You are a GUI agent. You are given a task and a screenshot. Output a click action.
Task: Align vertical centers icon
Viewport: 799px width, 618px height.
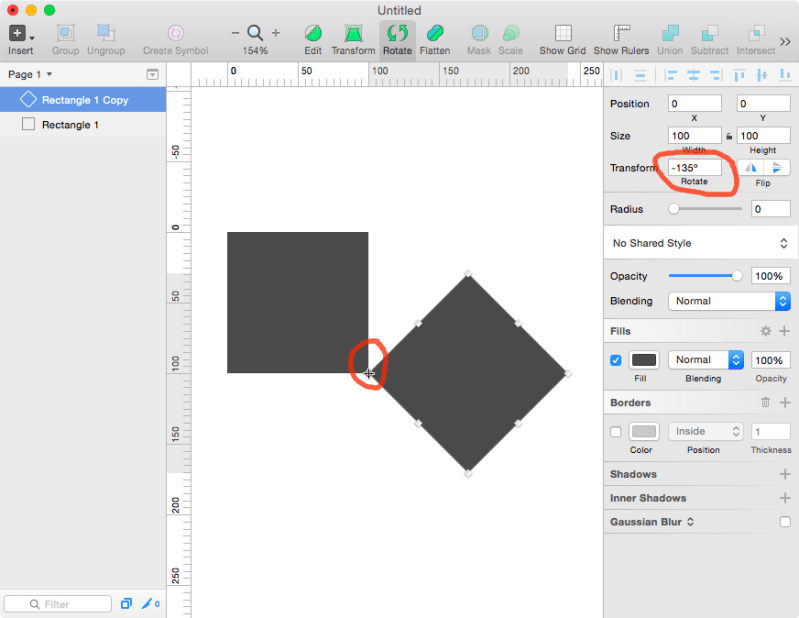coord(762,75)
